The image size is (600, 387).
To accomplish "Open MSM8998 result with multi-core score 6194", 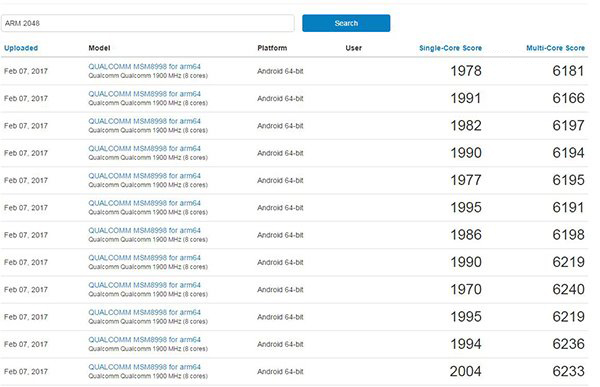I will tap(145, 148).
